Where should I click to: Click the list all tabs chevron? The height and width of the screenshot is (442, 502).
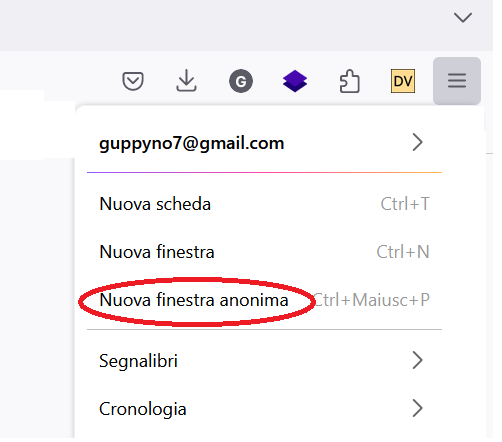click(463, 17)
